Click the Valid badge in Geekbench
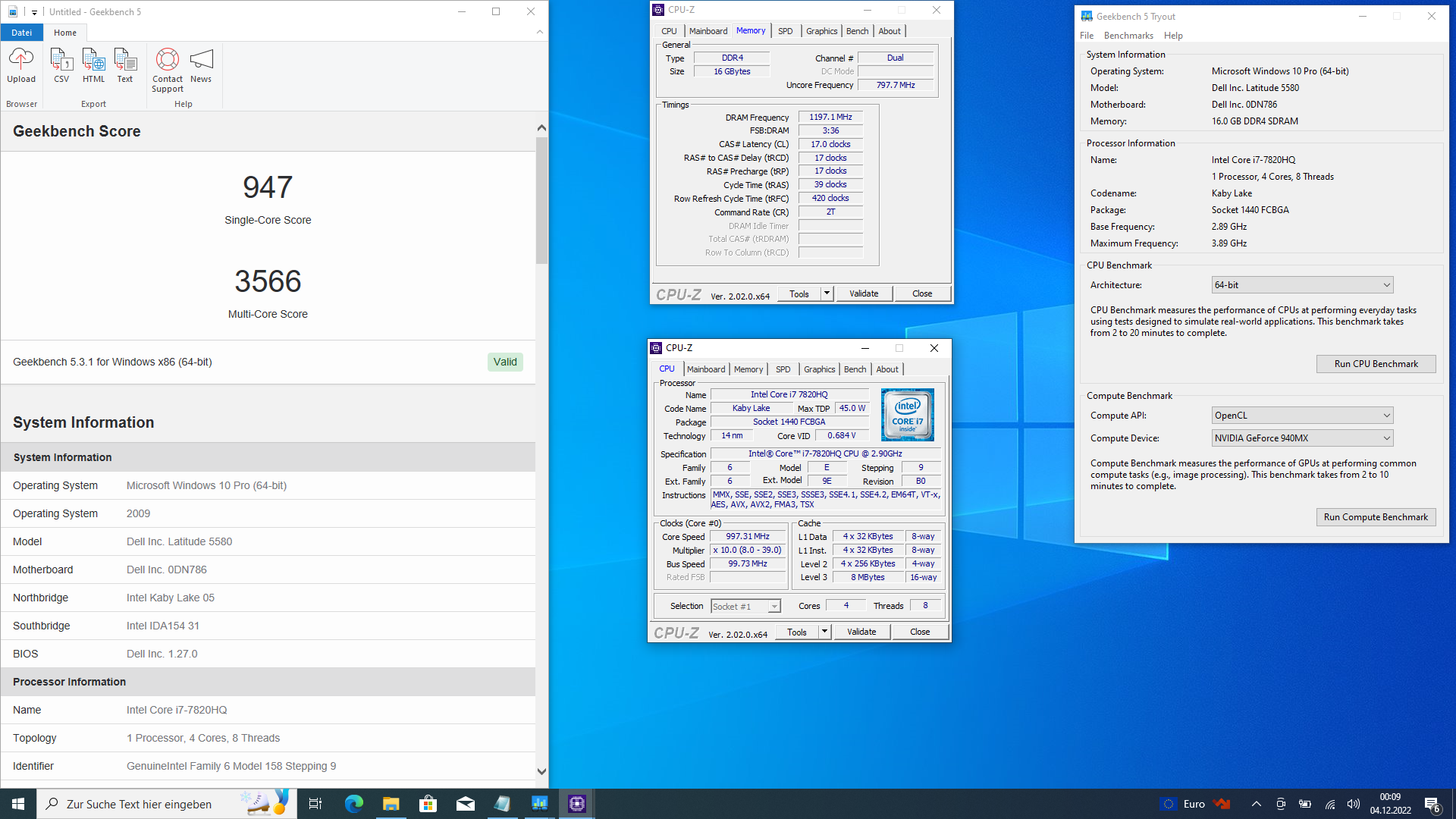 [505, 362]
